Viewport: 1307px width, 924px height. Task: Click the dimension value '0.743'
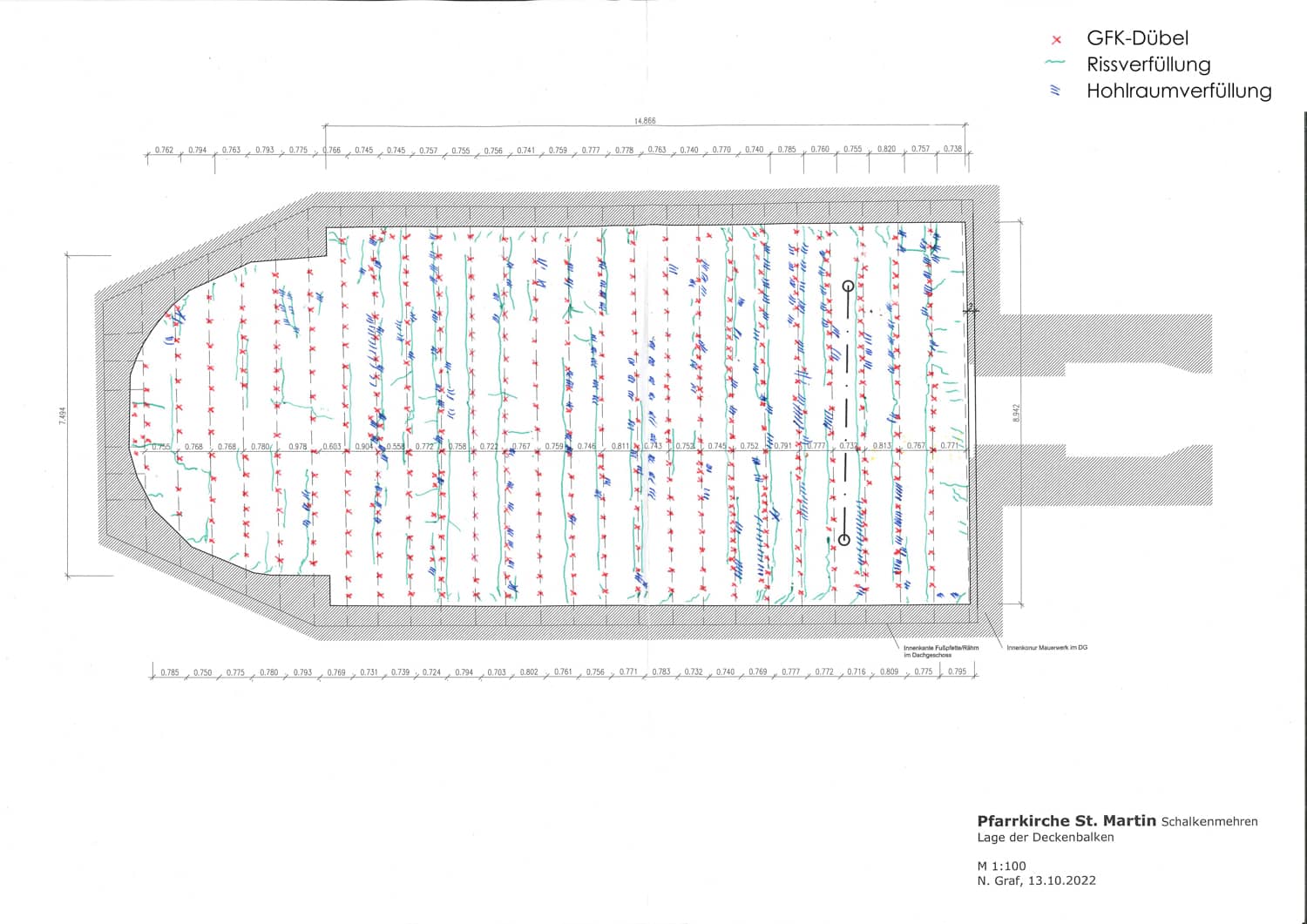point(653,446)
